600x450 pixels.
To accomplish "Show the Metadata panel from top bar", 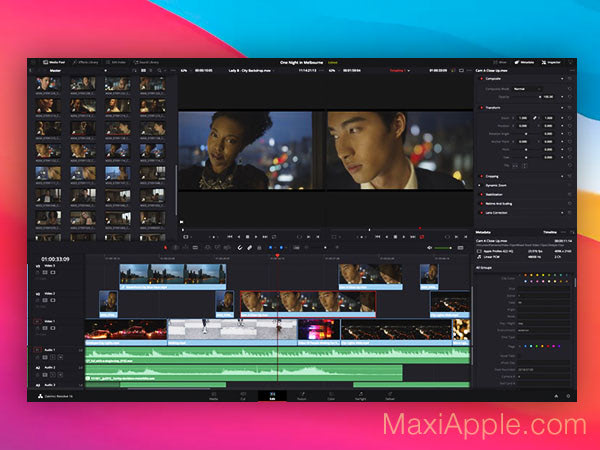I will (524, 62).
